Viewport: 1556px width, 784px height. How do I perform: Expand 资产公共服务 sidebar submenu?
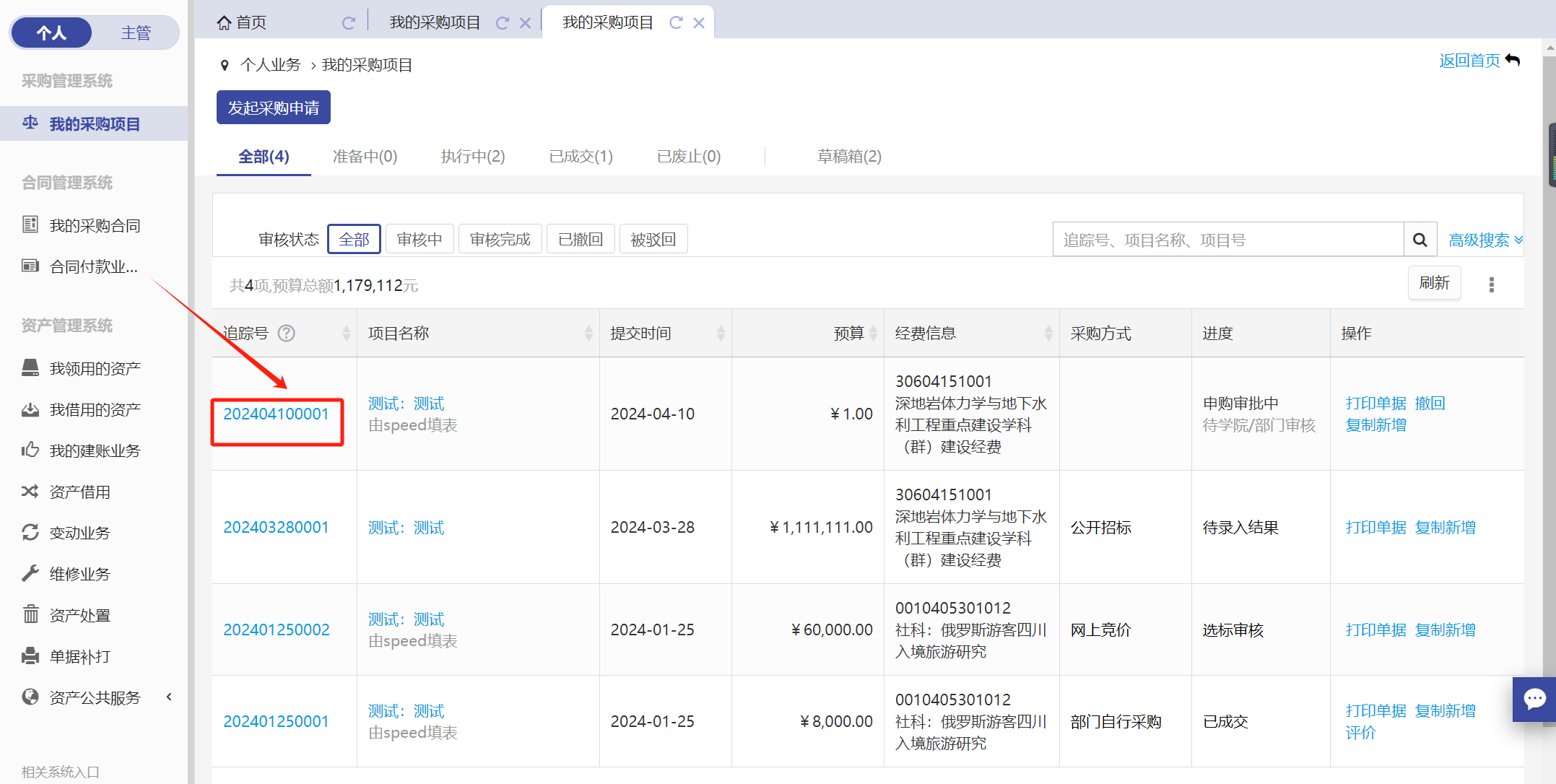click(95, 697)
